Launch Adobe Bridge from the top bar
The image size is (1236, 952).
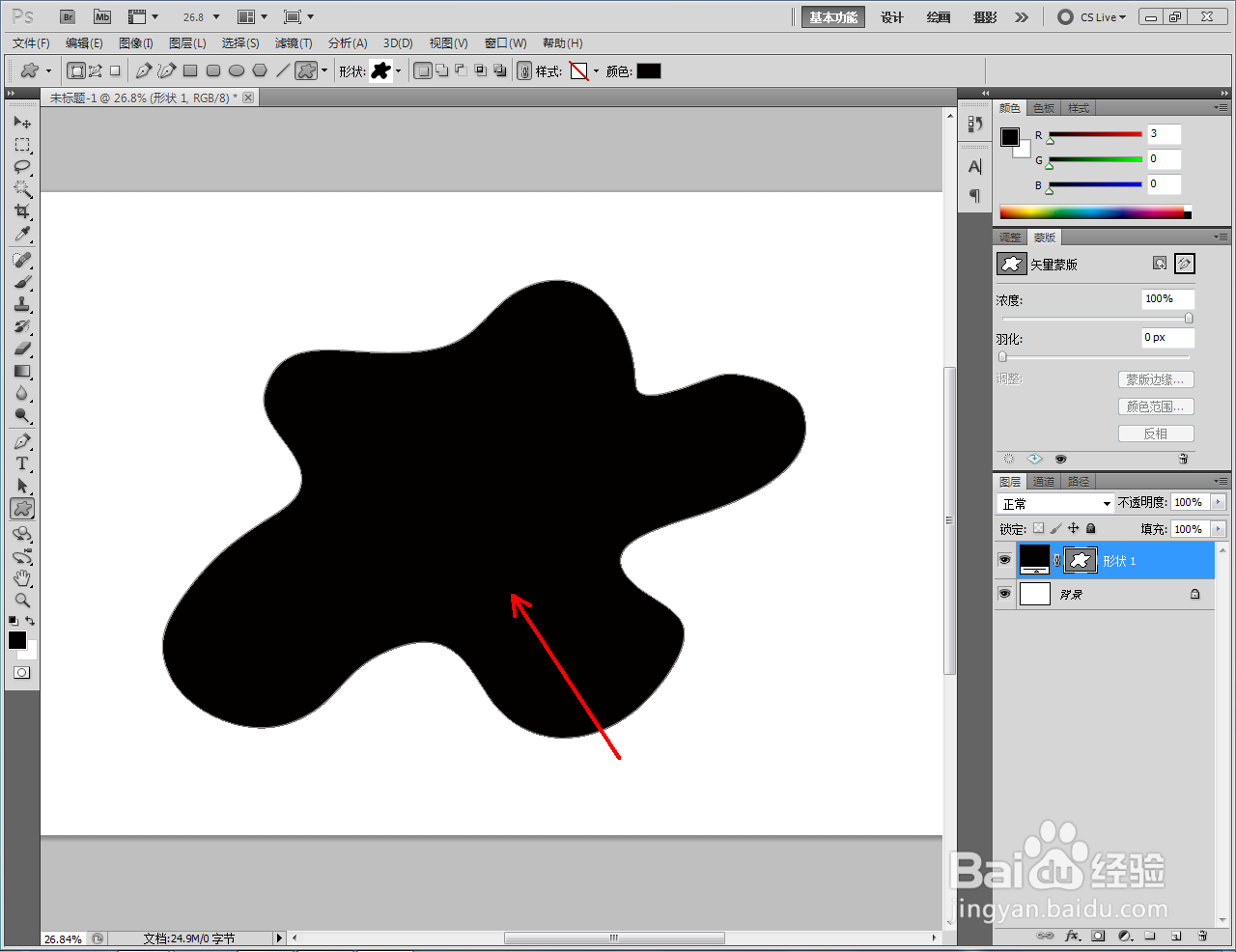click(x=68, y=16)
